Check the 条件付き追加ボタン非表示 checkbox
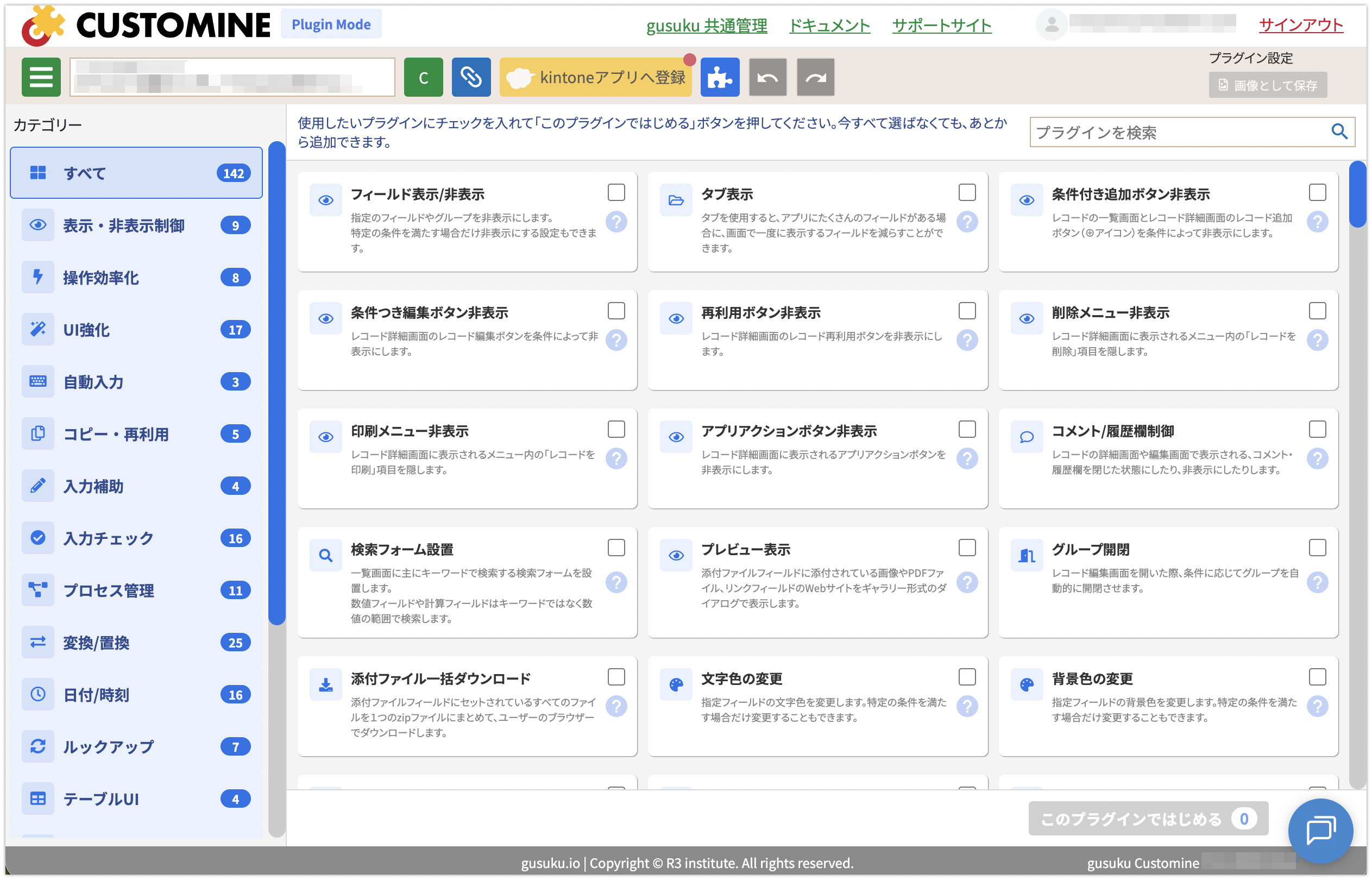Viewport: 1372px width, 880px height. pyautogui.click(x=1317, y=193)
